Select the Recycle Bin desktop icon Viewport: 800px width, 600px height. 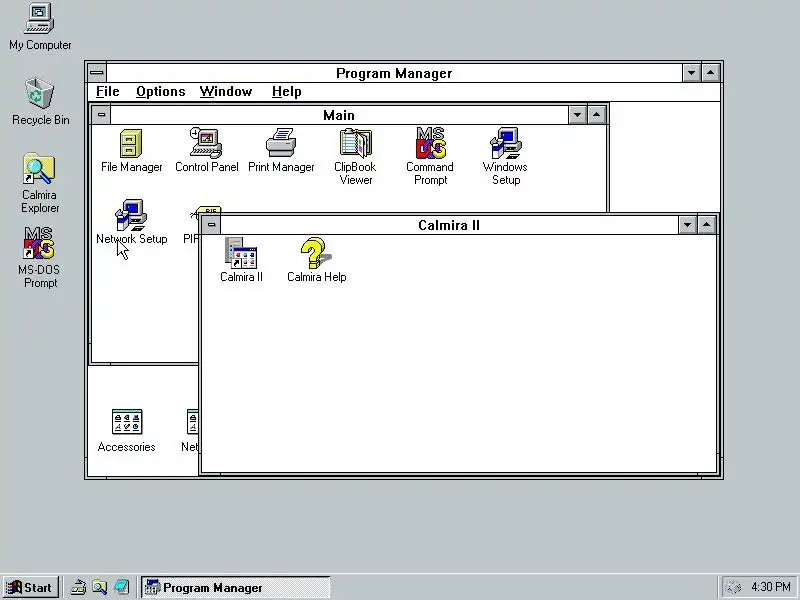[39, 93]
